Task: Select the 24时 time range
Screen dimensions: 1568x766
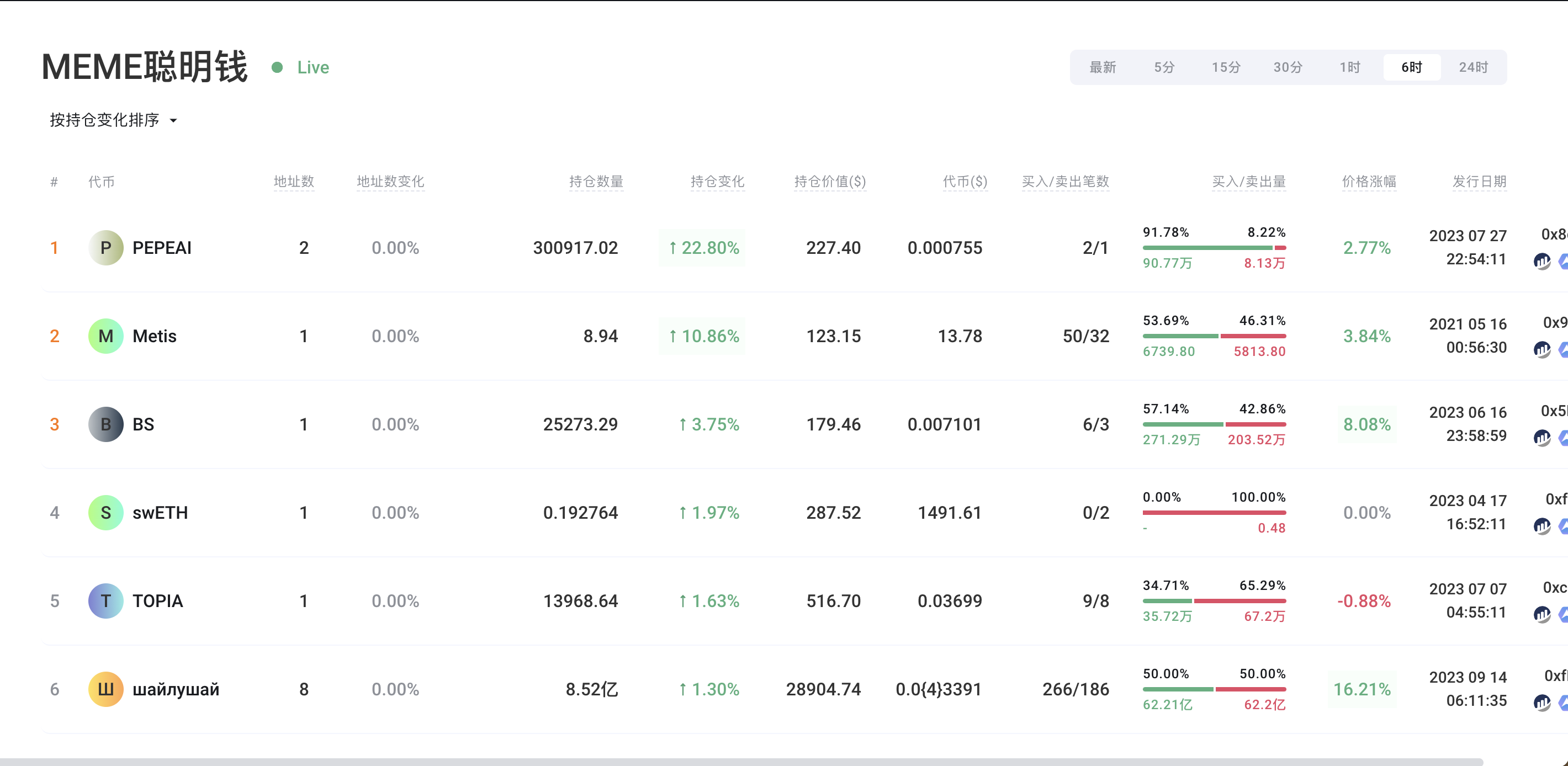Action: coord(1473,67)
